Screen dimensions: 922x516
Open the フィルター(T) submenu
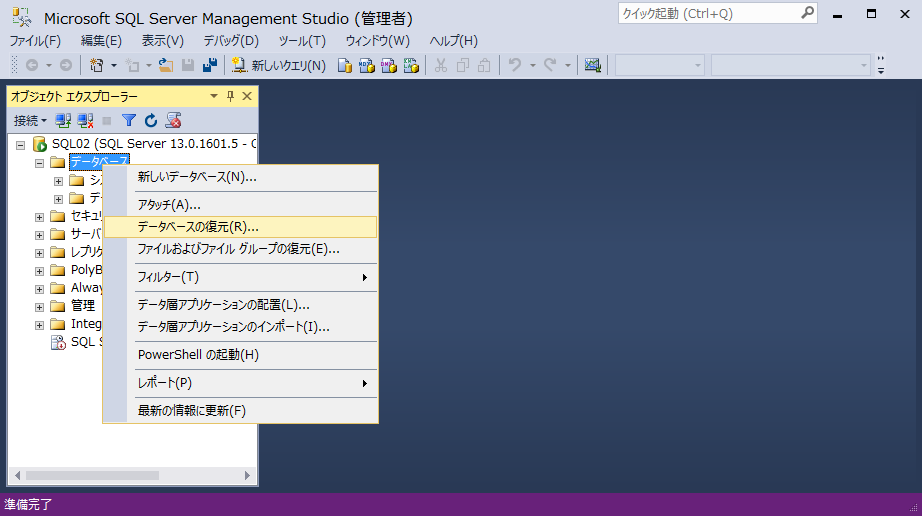tap(252, 277)
